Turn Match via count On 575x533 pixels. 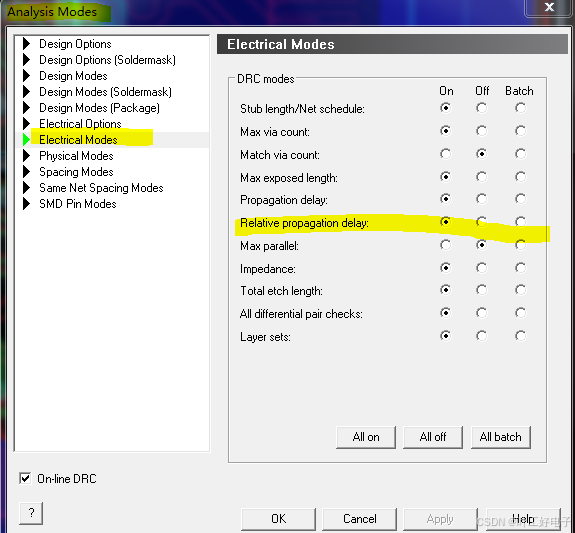point(446,154)
